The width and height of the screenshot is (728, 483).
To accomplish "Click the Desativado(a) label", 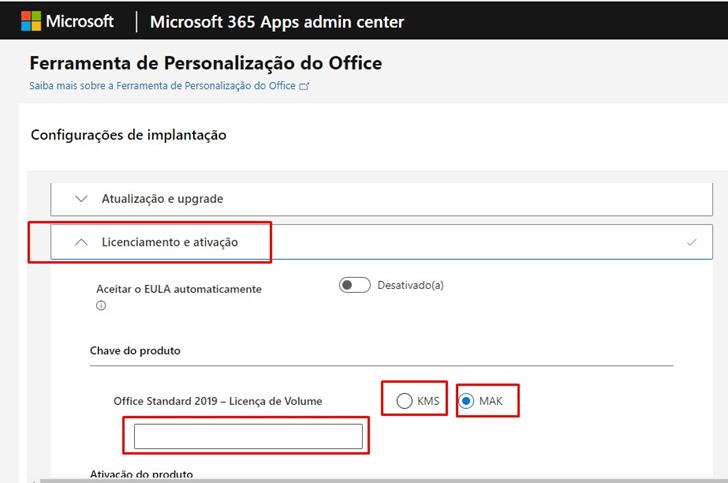I will click(x=410, y=285).
